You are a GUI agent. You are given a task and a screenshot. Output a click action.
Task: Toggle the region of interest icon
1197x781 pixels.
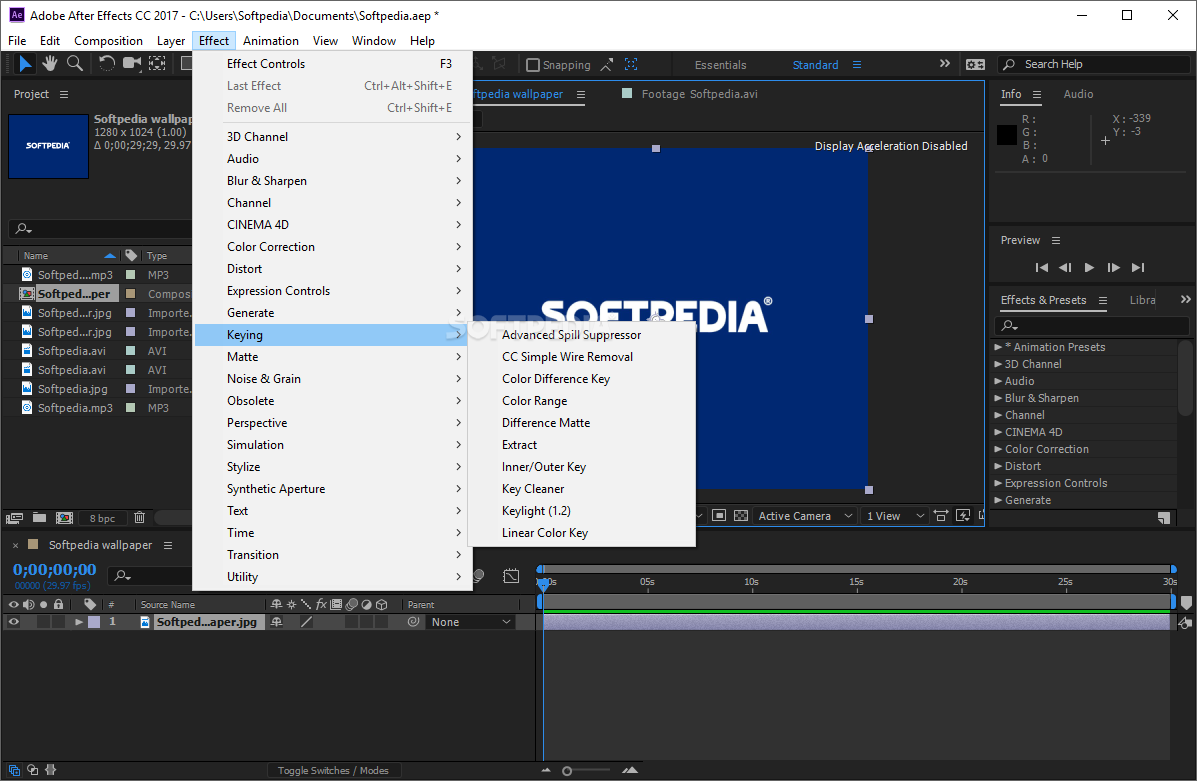click(718, 516)
